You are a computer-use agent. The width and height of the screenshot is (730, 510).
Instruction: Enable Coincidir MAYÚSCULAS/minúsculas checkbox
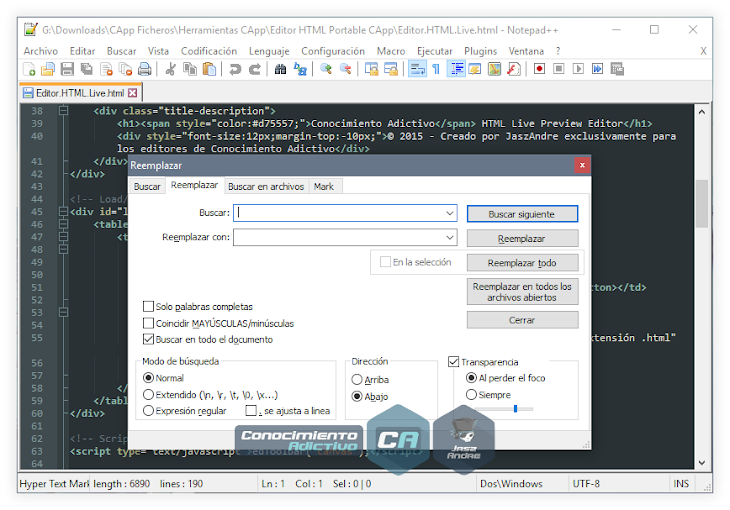[149, 323]
